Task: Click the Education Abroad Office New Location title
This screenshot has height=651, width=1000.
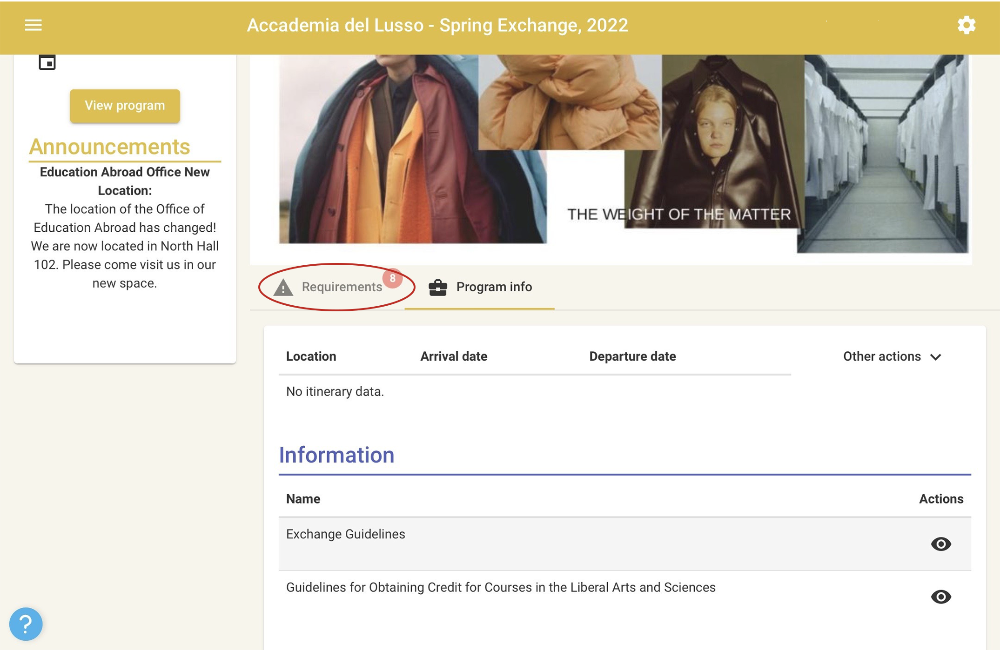Action: click(125, 181)
